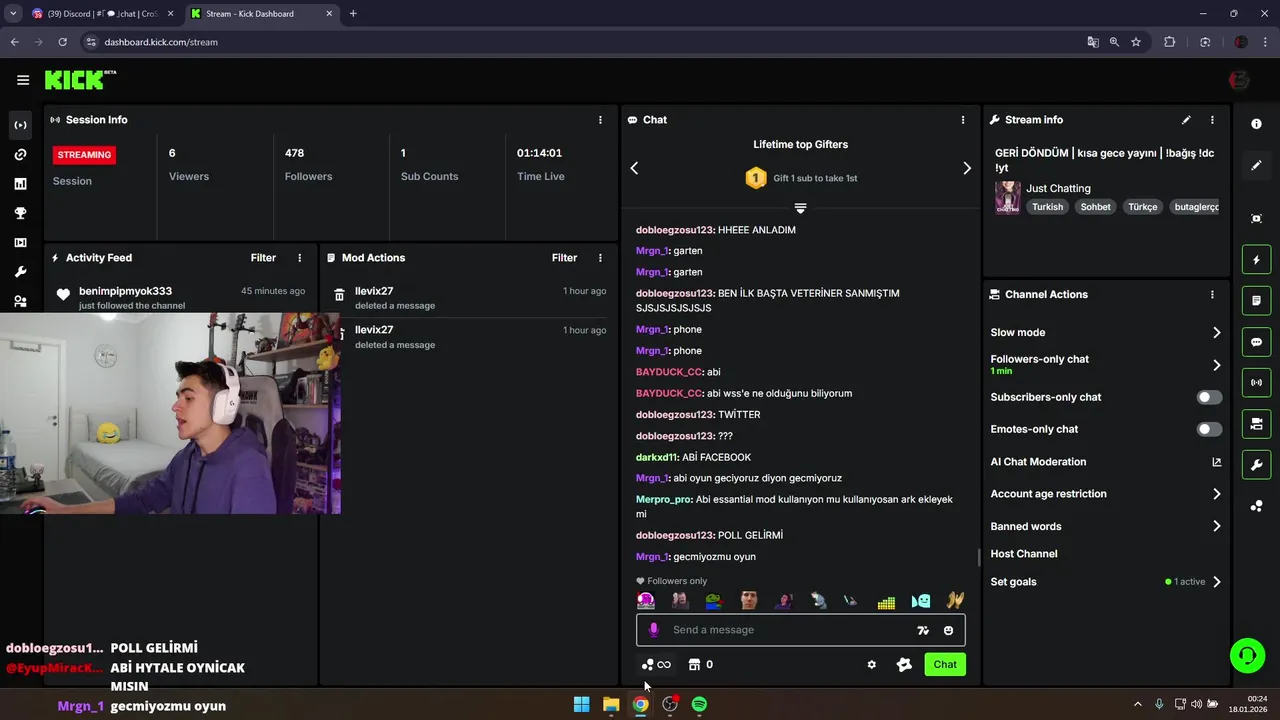Open Session Info three-dot menu
This screenshot has height=720, width=1280.
[x=600, y=120]
